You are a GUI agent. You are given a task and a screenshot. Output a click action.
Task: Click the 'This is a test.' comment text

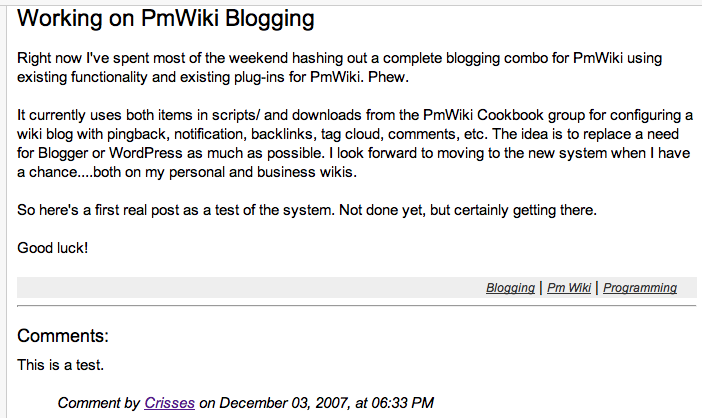[x=60, y=365]
